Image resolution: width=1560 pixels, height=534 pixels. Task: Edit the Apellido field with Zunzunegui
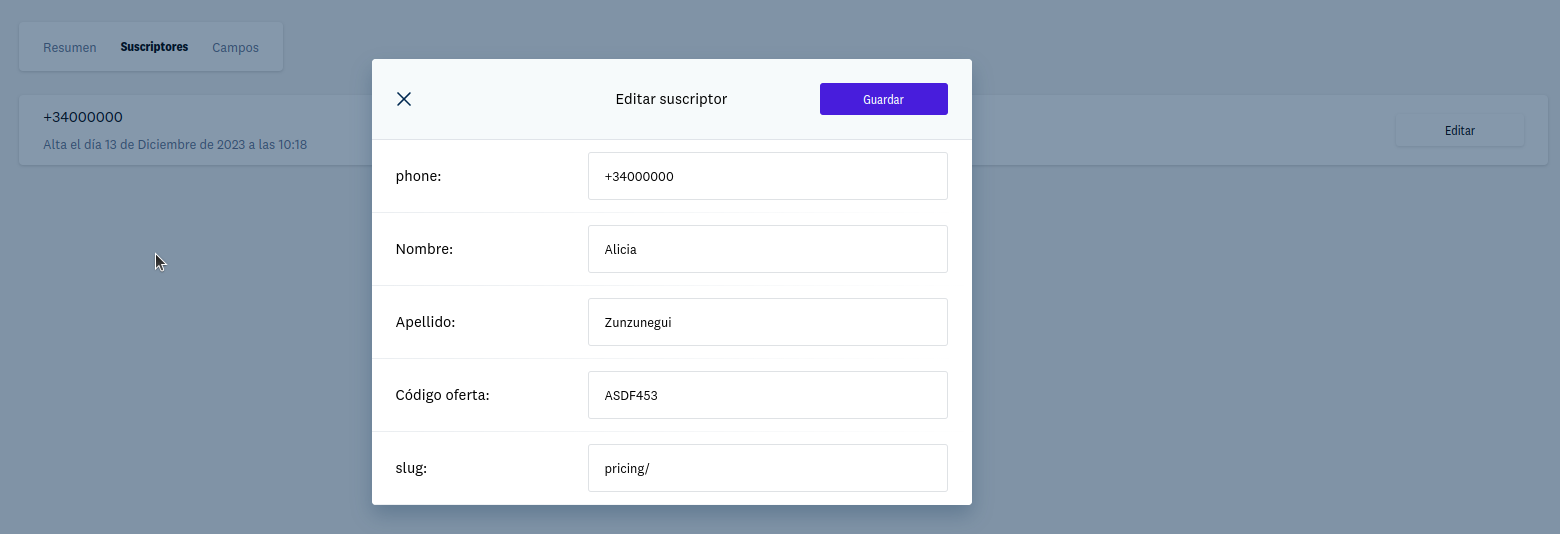click(x=768, y=322)
